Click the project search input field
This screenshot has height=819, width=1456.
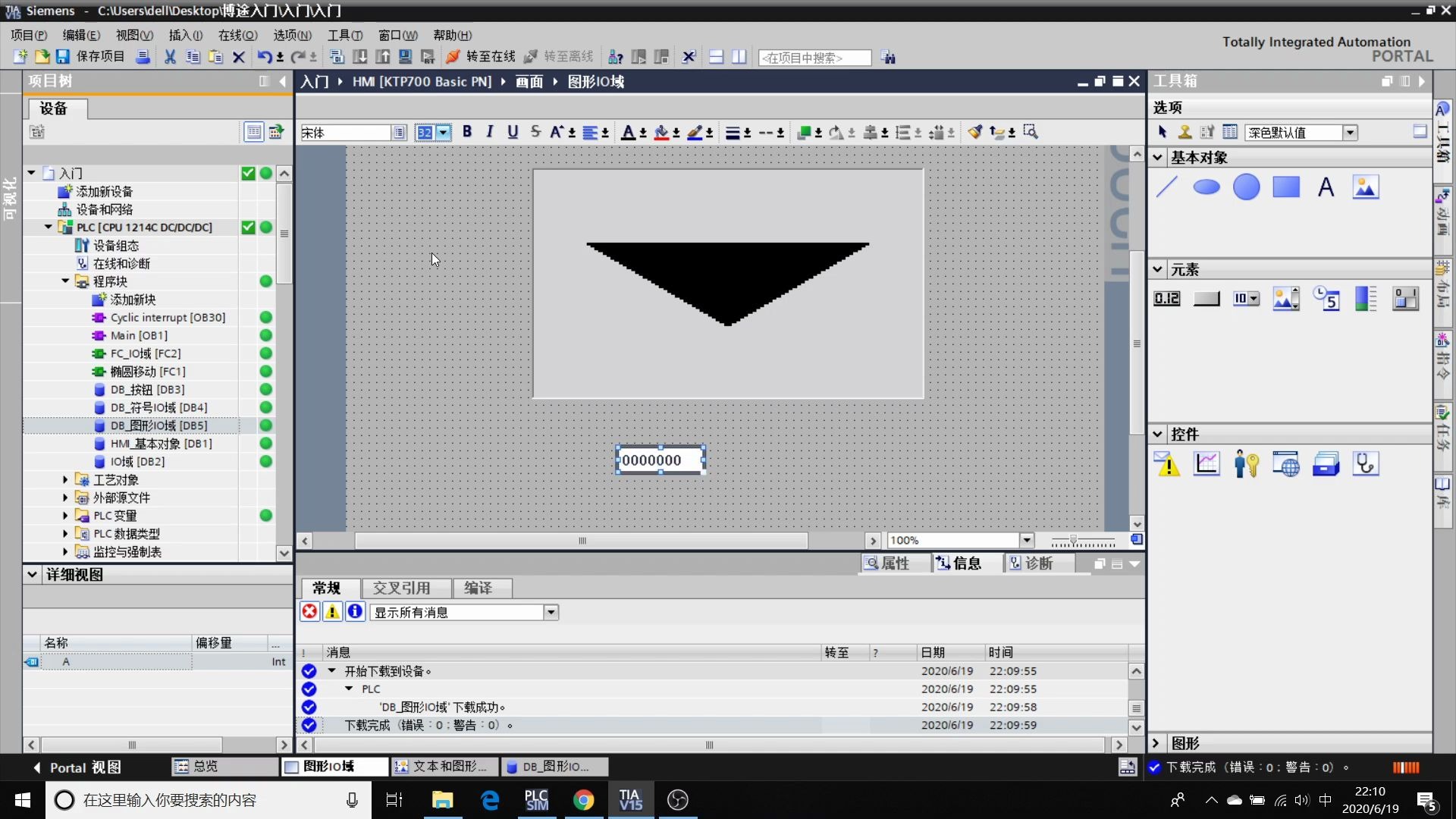814,58
